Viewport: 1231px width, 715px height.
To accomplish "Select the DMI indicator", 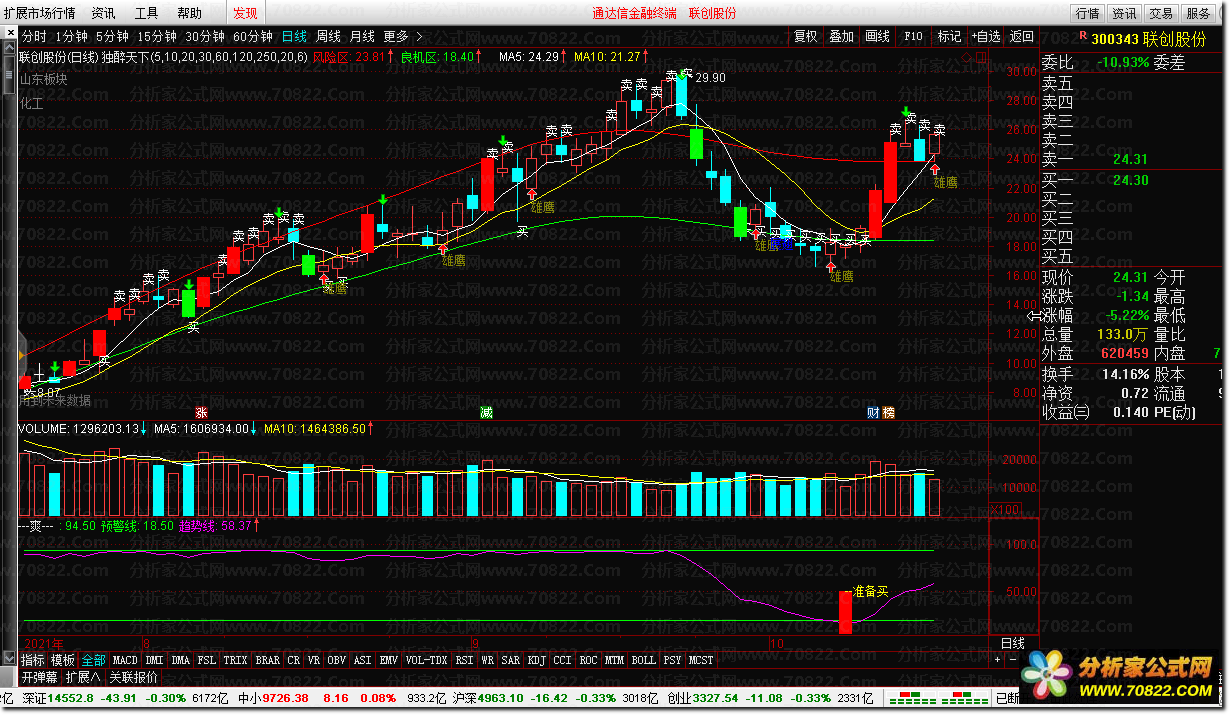I will [x=155, y=660].
